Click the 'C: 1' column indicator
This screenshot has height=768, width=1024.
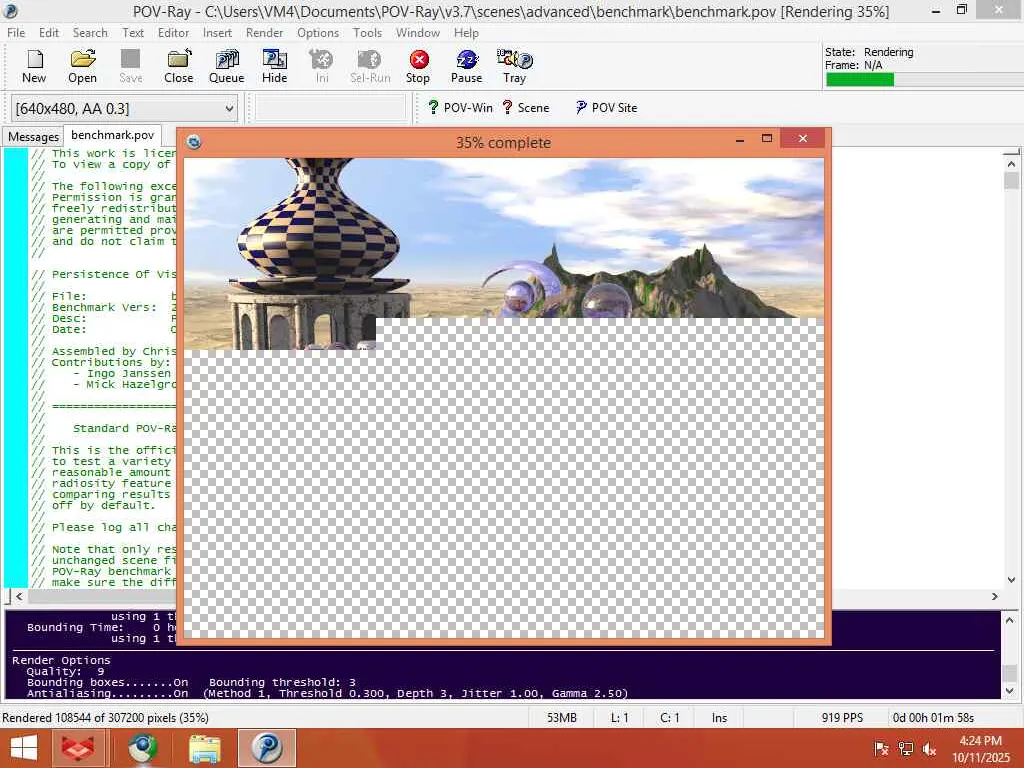pos(669,718)
